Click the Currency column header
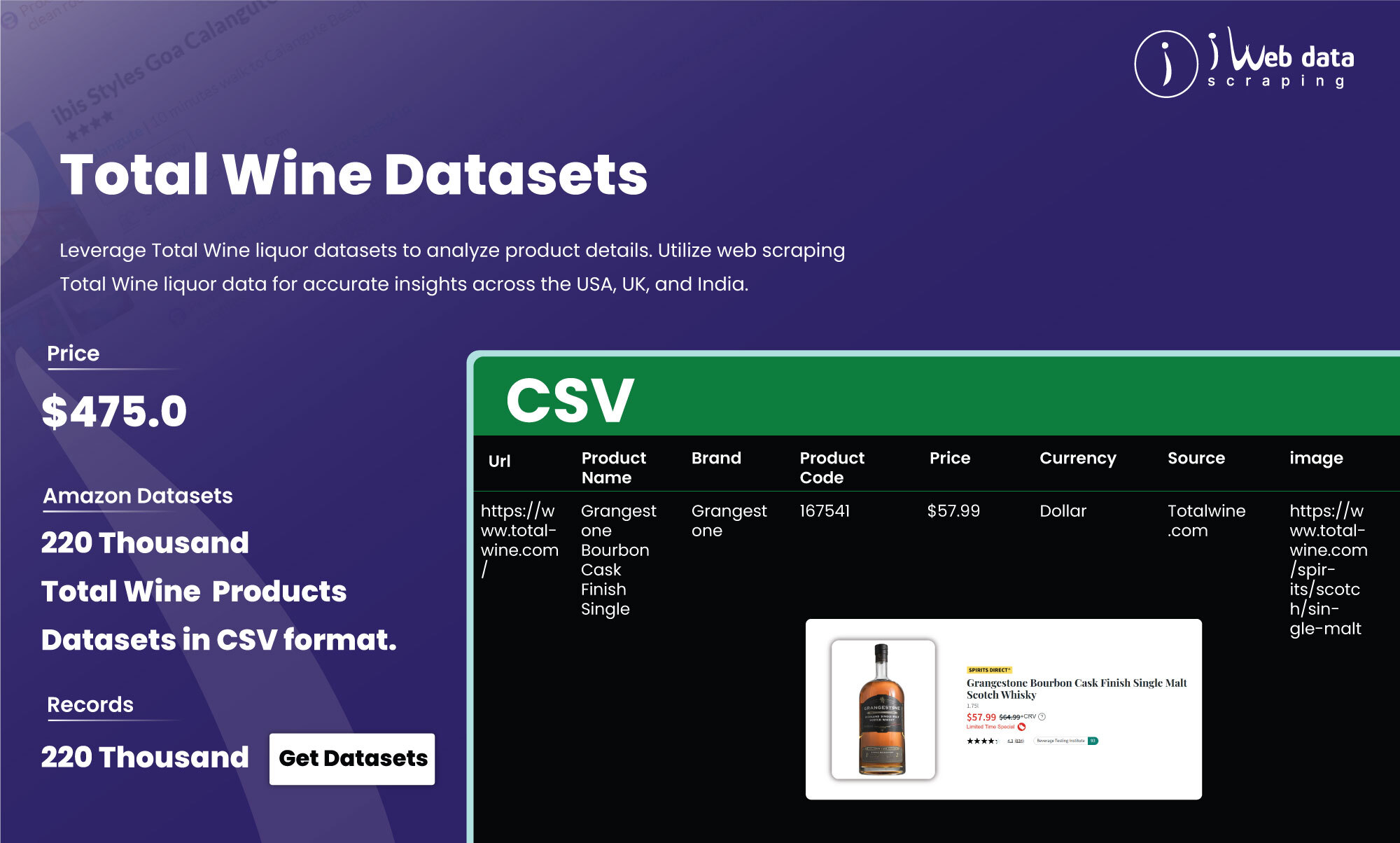This screenshot has height=843, width=1400. [x=1078, y=459]
